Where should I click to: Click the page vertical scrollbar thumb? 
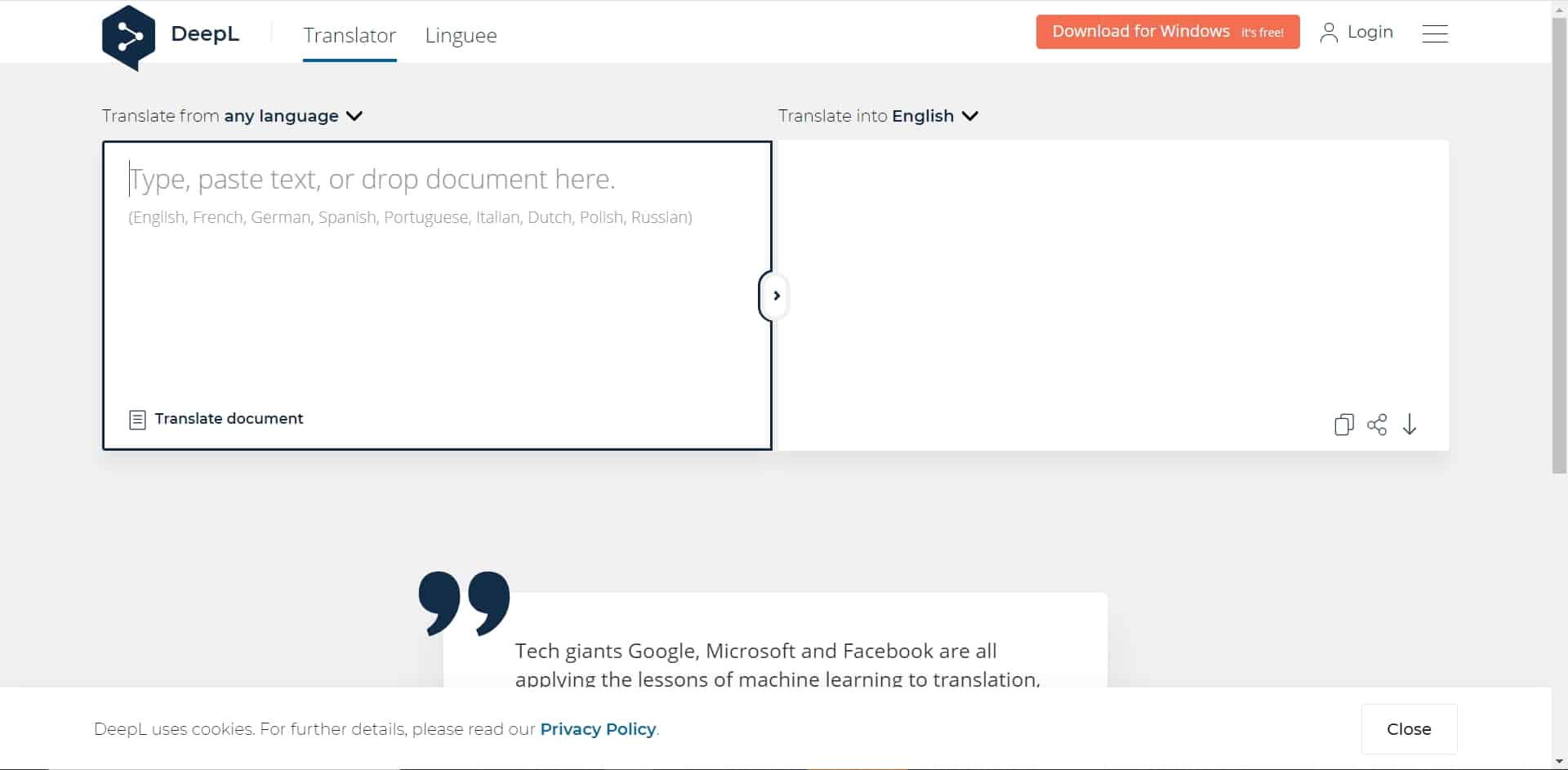pos(1559,245)
